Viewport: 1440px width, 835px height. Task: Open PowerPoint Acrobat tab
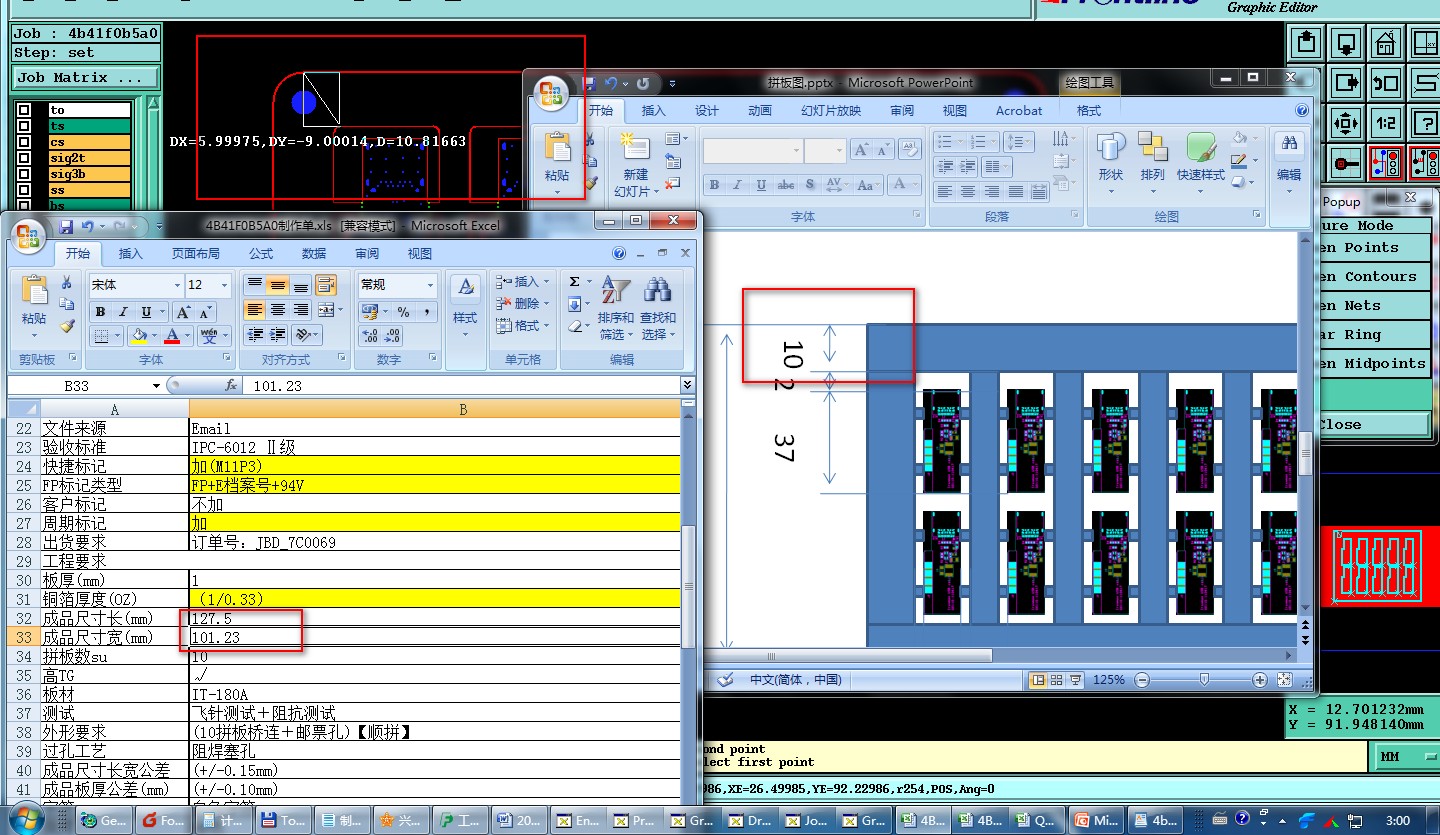(x=1019, y=111)
